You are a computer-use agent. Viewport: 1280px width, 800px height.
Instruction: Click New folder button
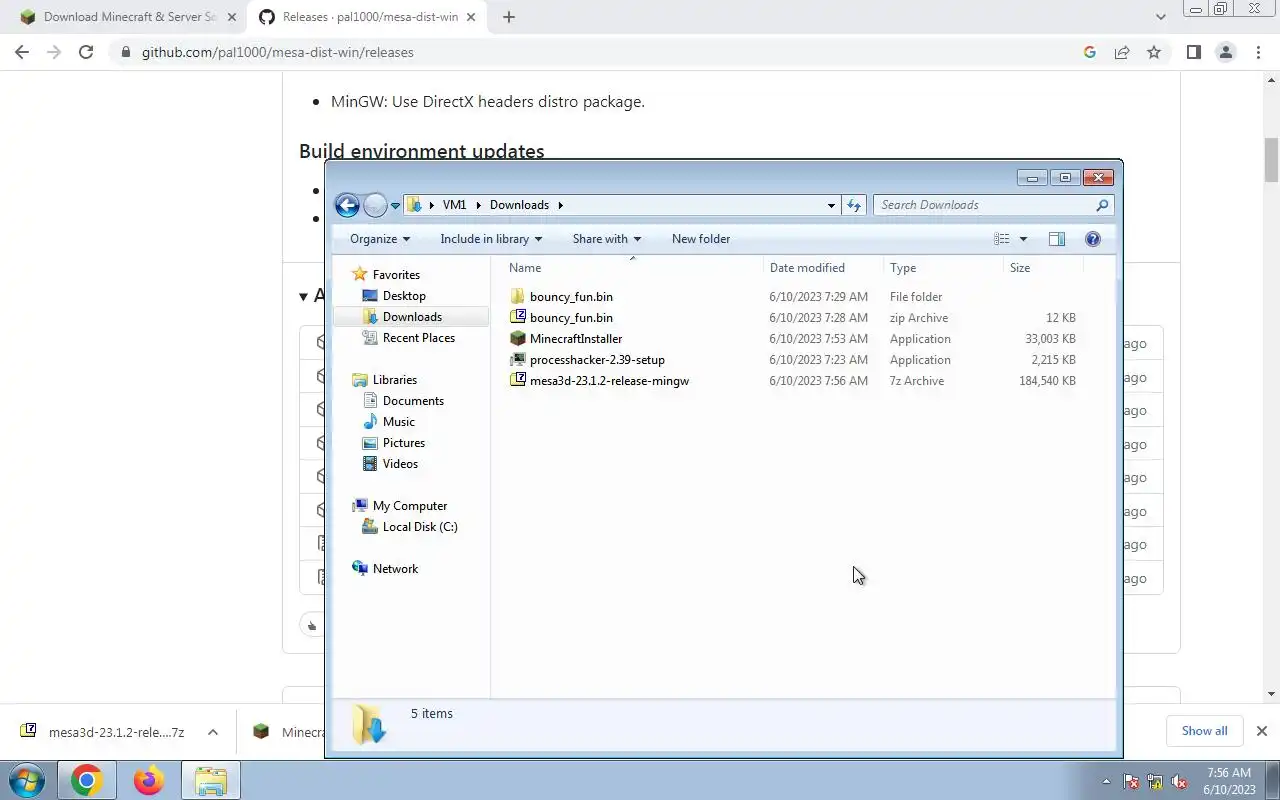tap(701, 239)
